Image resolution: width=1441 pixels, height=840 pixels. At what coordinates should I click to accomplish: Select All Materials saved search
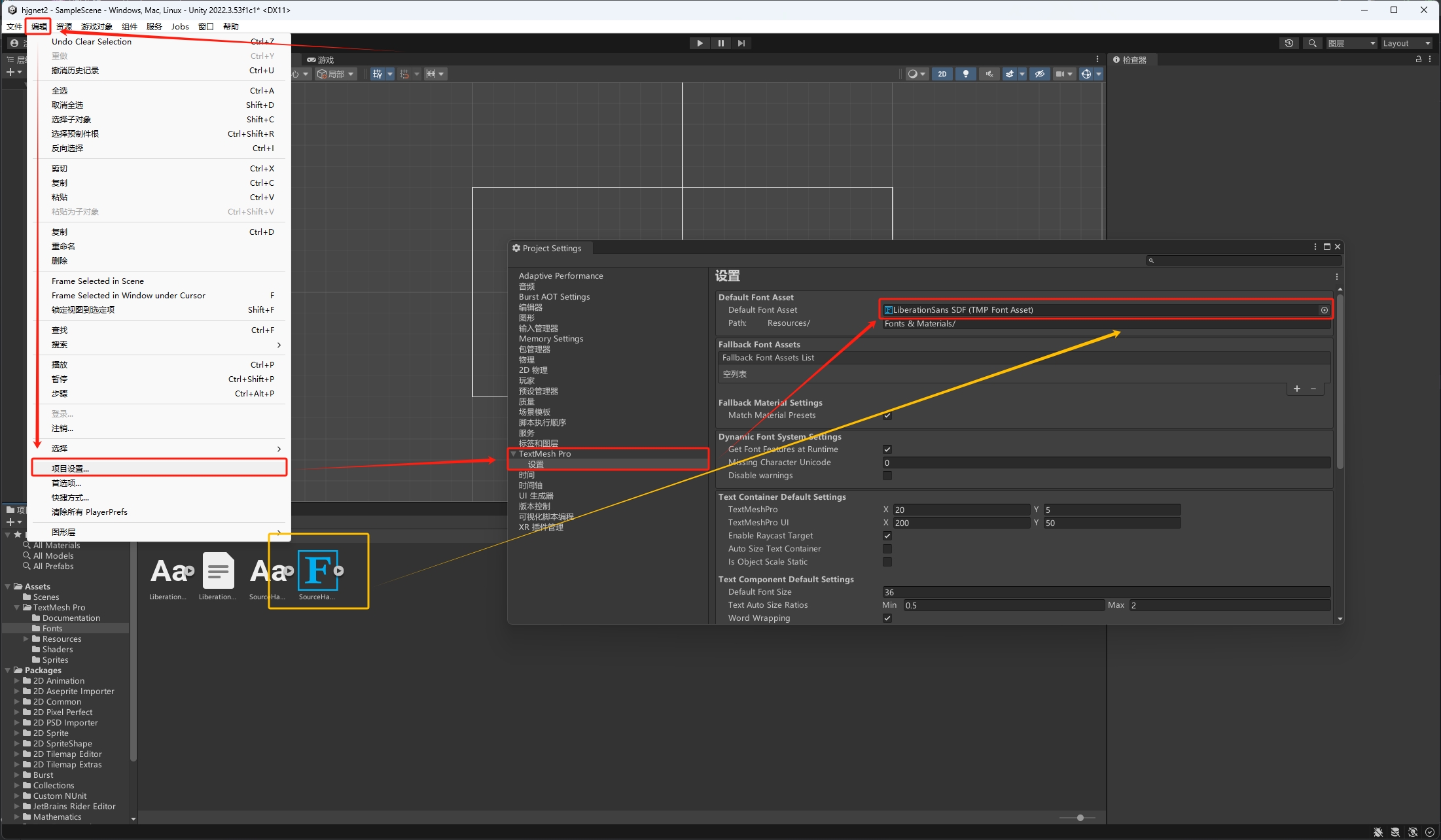56,546
